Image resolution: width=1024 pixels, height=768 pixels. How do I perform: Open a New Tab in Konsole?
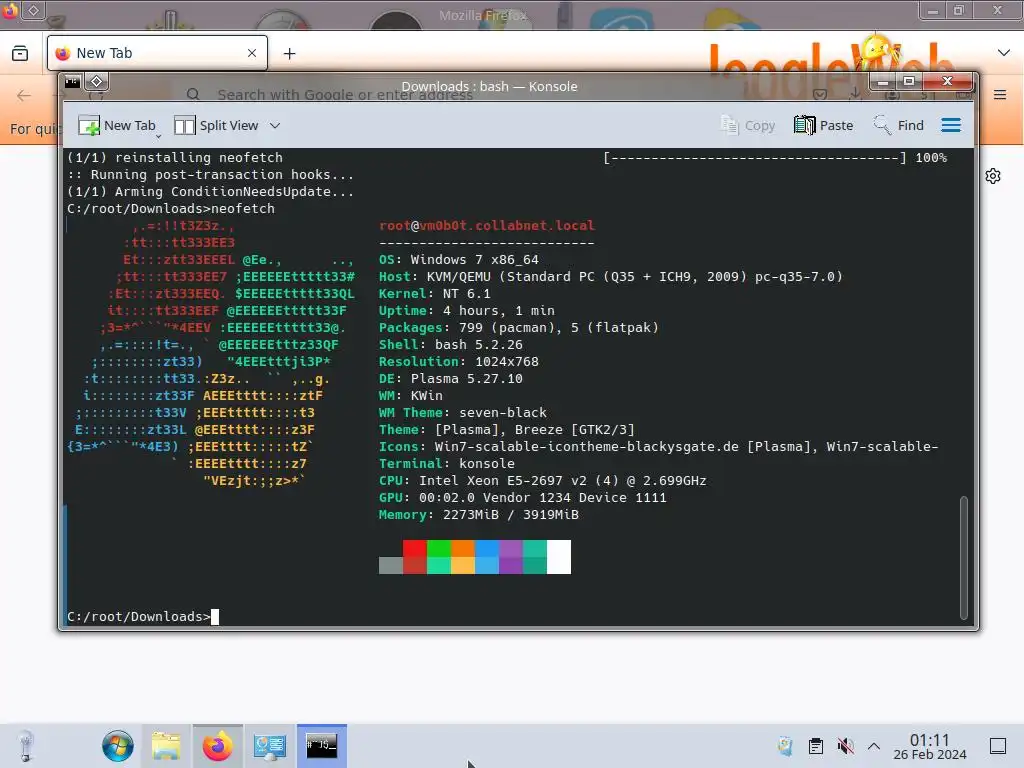(x=117, y=125)
